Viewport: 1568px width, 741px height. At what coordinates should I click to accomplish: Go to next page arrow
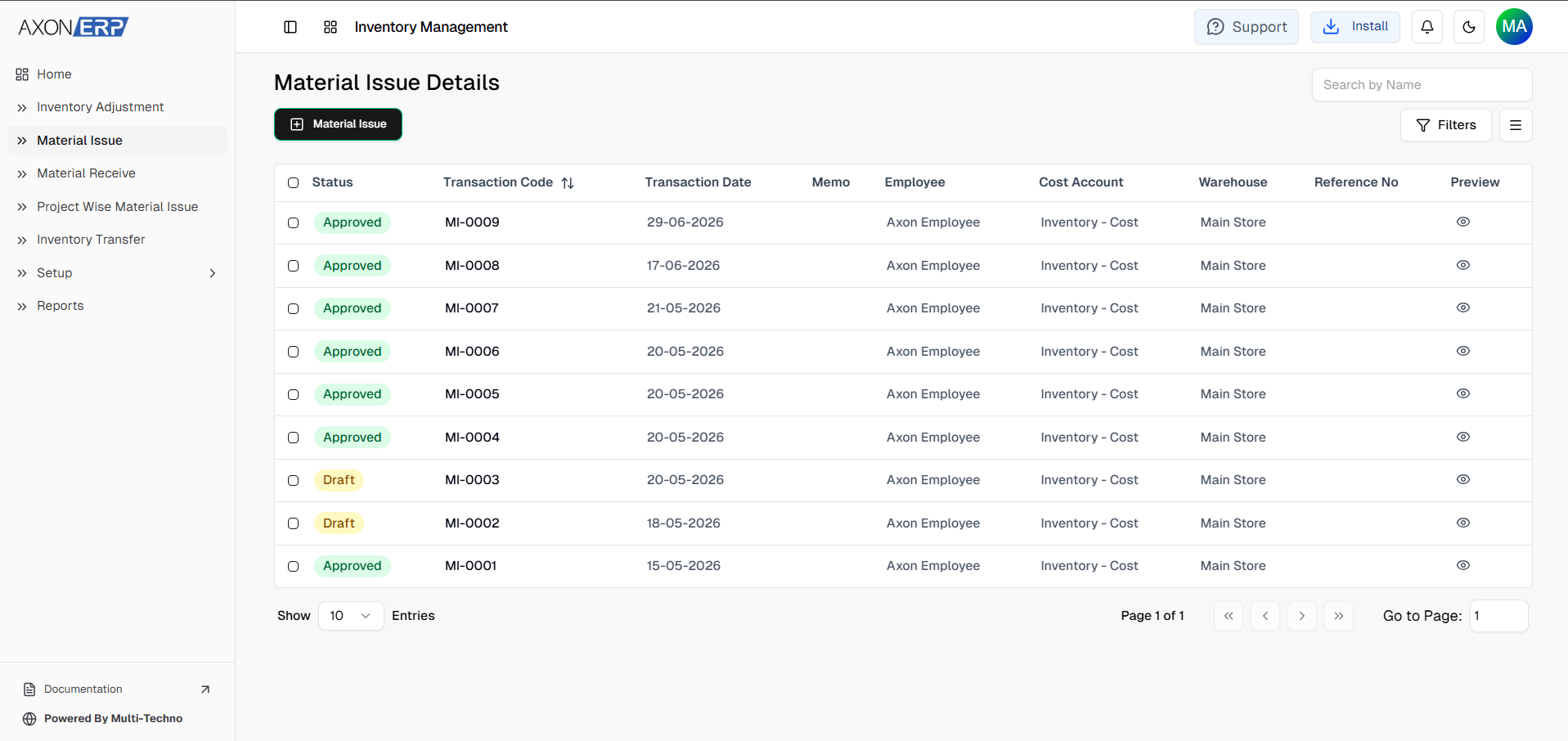1302,616
